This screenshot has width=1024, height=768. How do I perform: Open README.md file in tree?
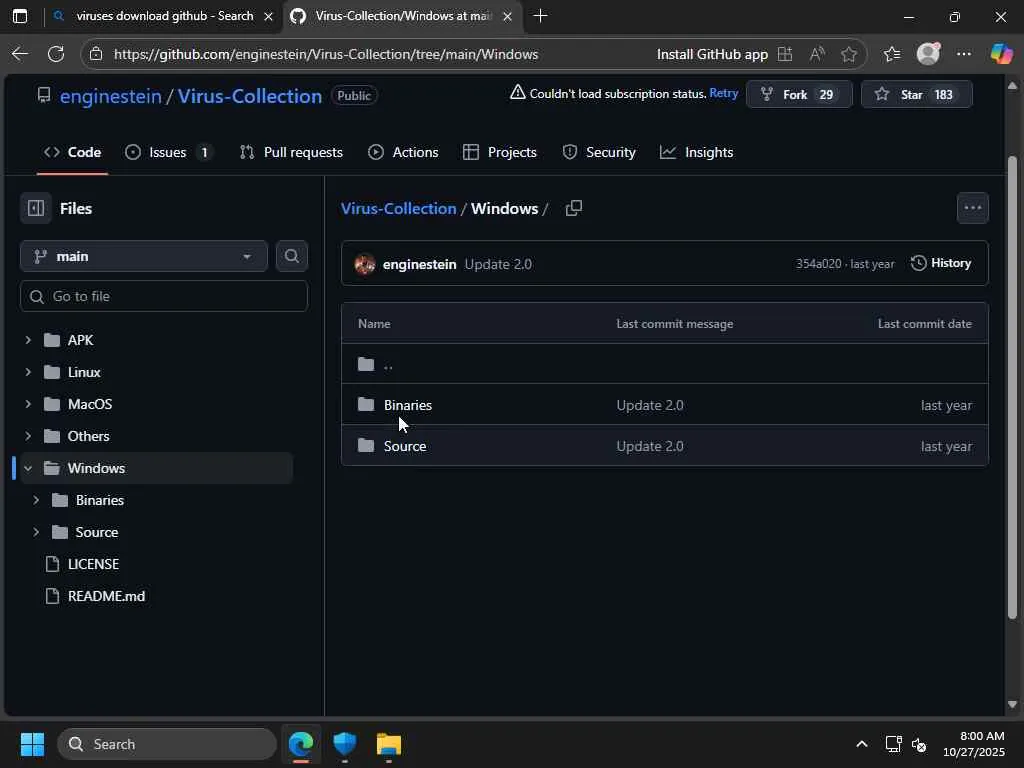106,596
